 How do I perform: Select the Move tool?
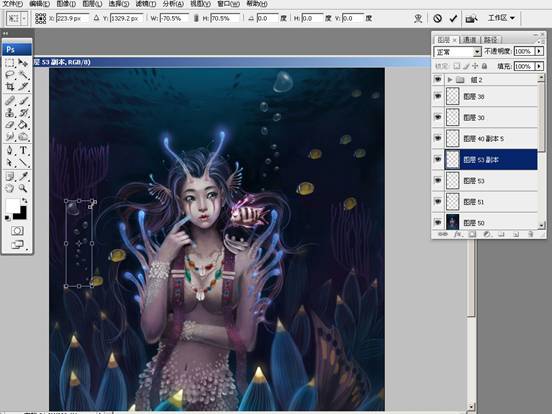pos(23,63)
